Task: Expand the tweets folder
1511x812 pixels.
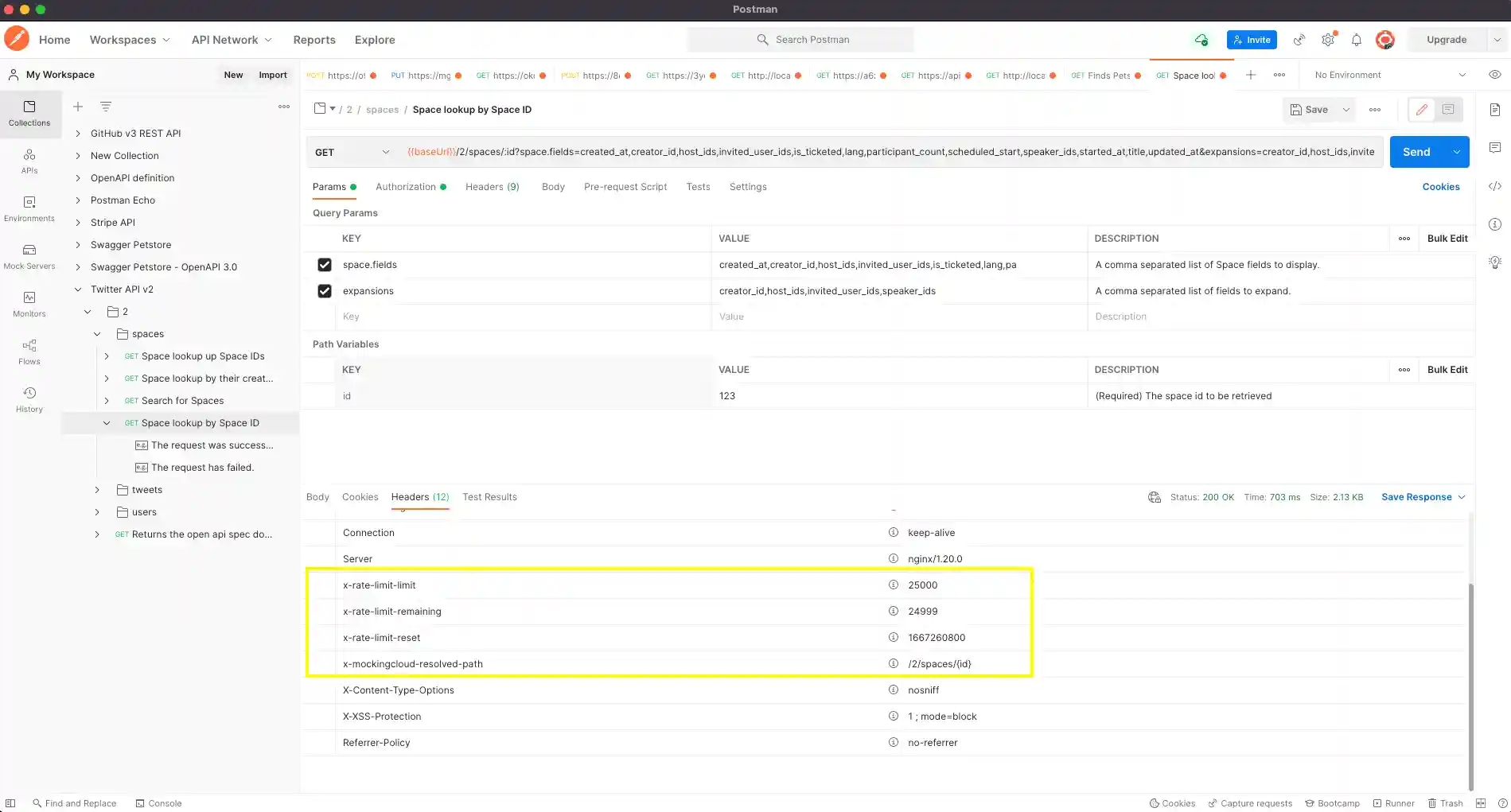Action: click(x=97, y=490)
